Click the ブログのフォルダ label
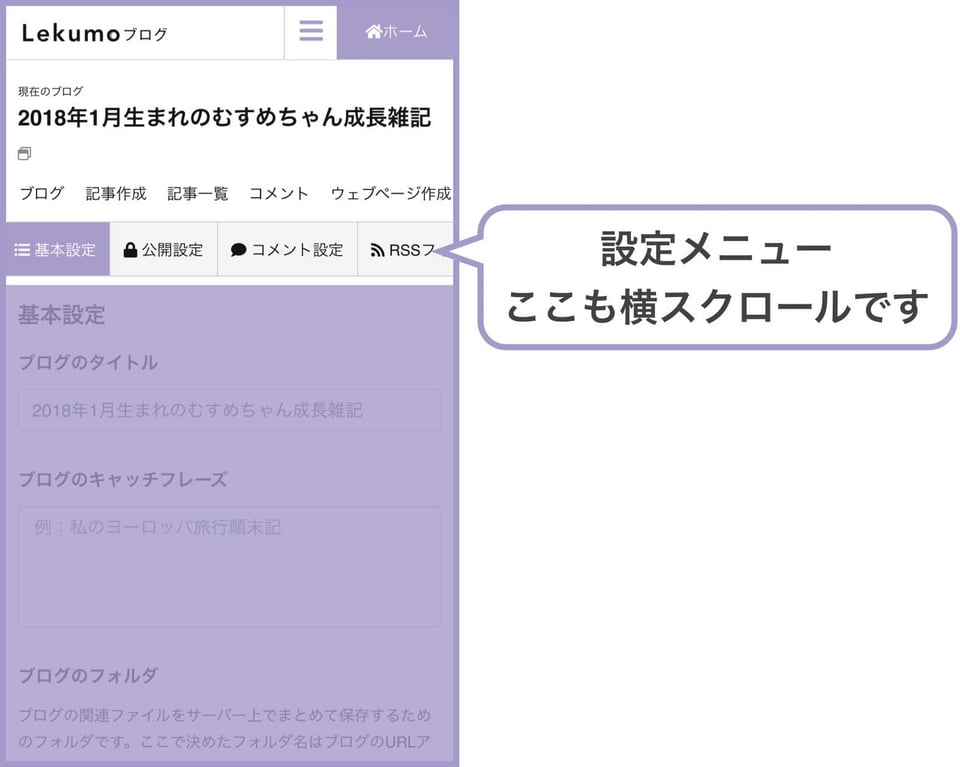Viewport: 960px width, 767px height. (88, 675)
